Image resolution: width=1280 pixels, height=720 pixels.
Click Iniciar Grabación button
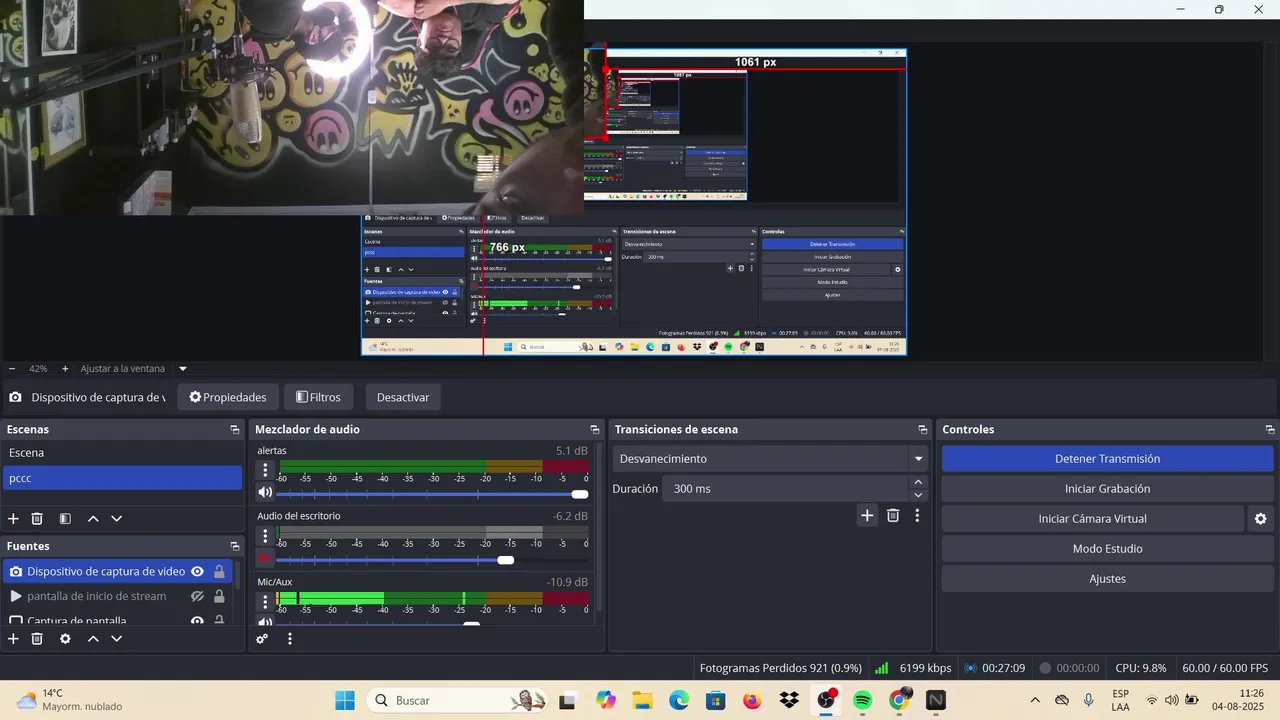1107,489
